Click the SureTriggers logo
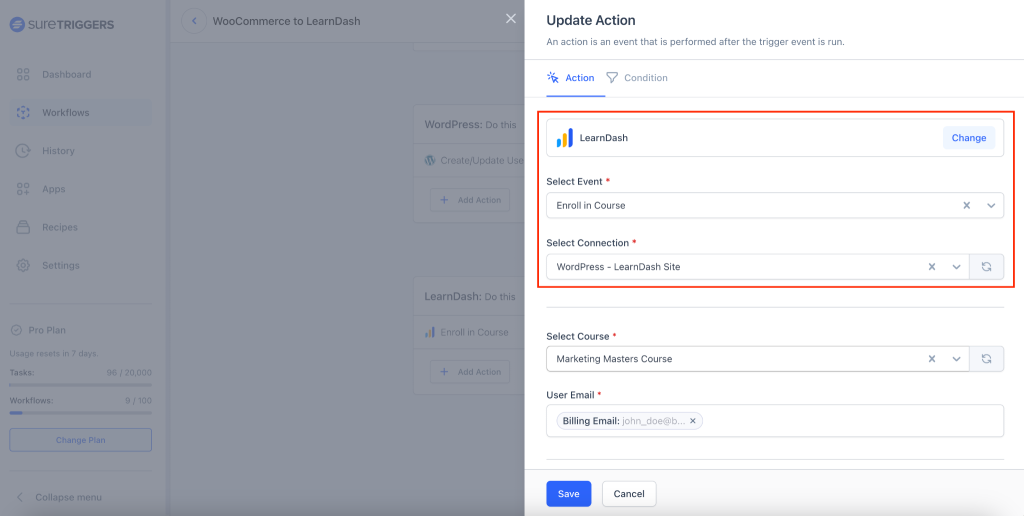 coord(62,24)
